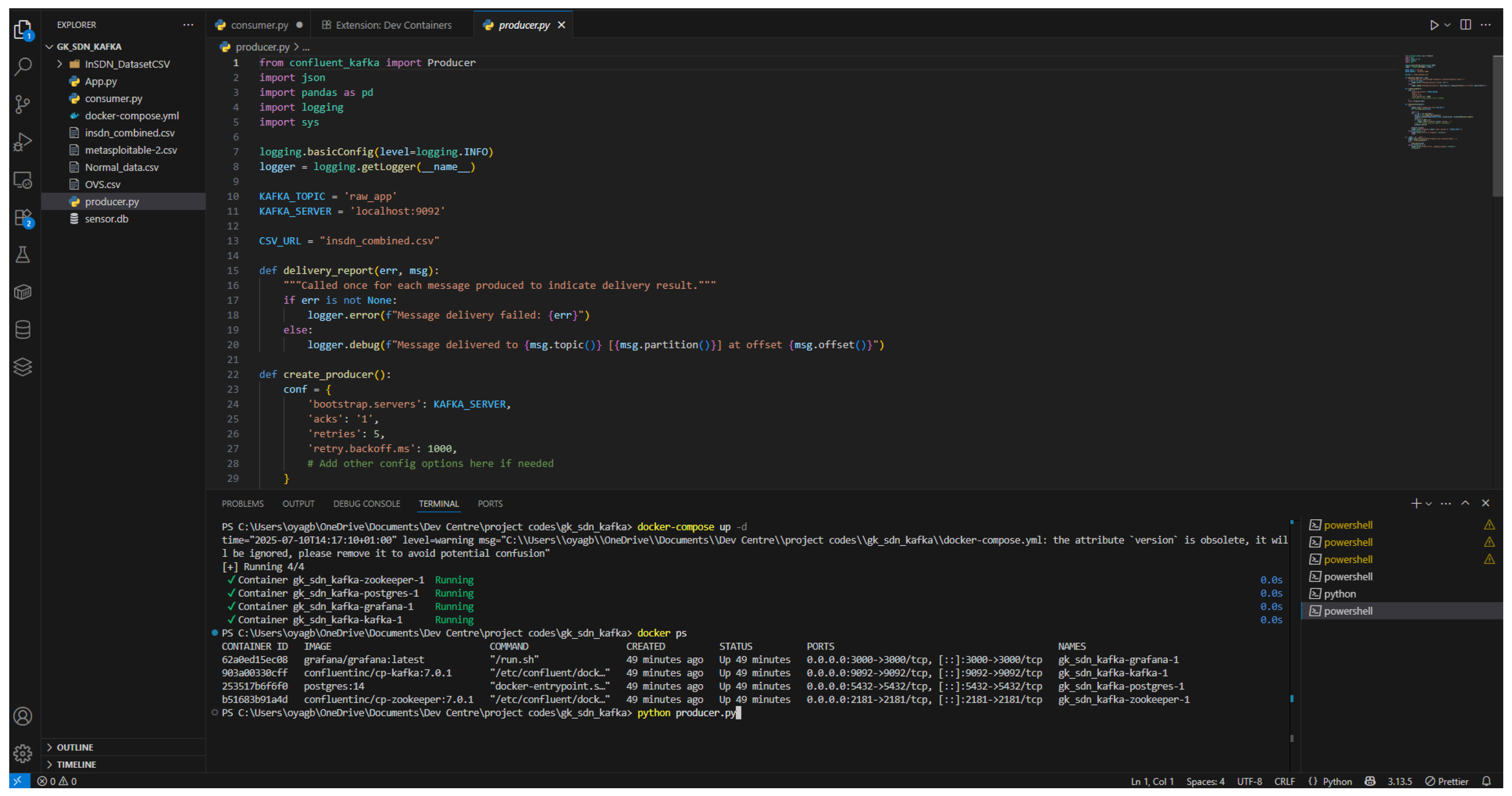
Task: Click the CRLF line ending selector
Action: click(x=1284, y=781)
